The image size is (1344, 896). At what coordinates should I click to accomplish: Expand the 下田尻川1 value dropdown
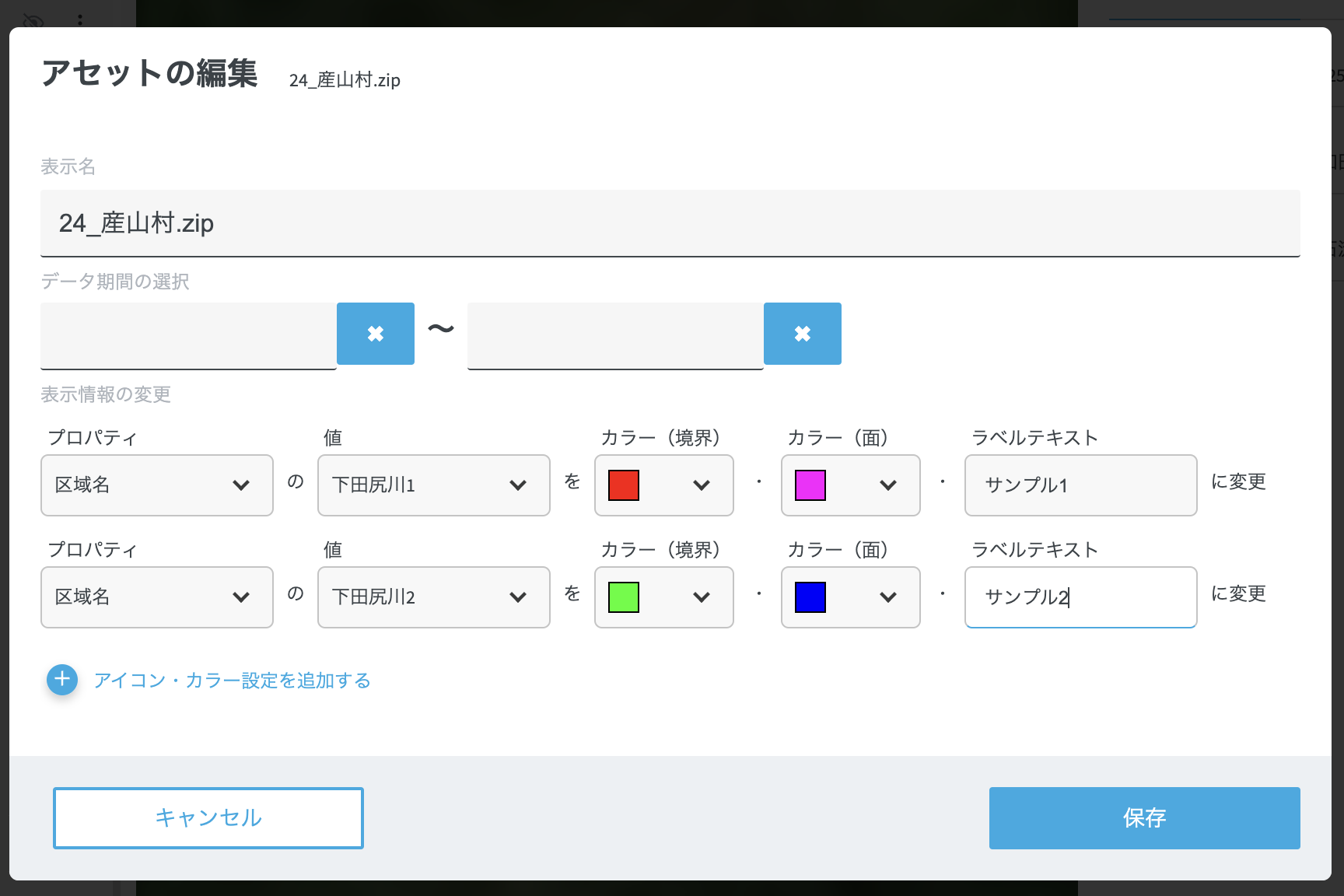[x=433, y=485]
